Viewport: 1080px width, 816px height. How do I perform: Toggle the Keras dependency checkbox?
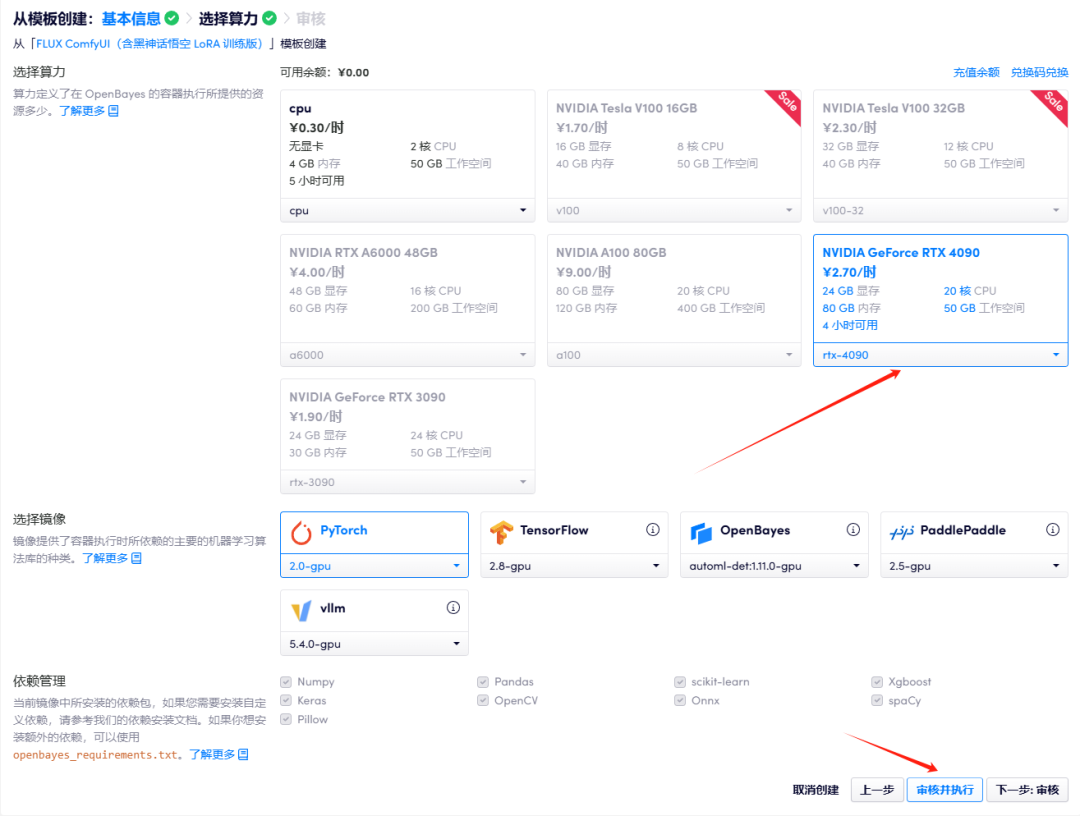tap(286, 700)
